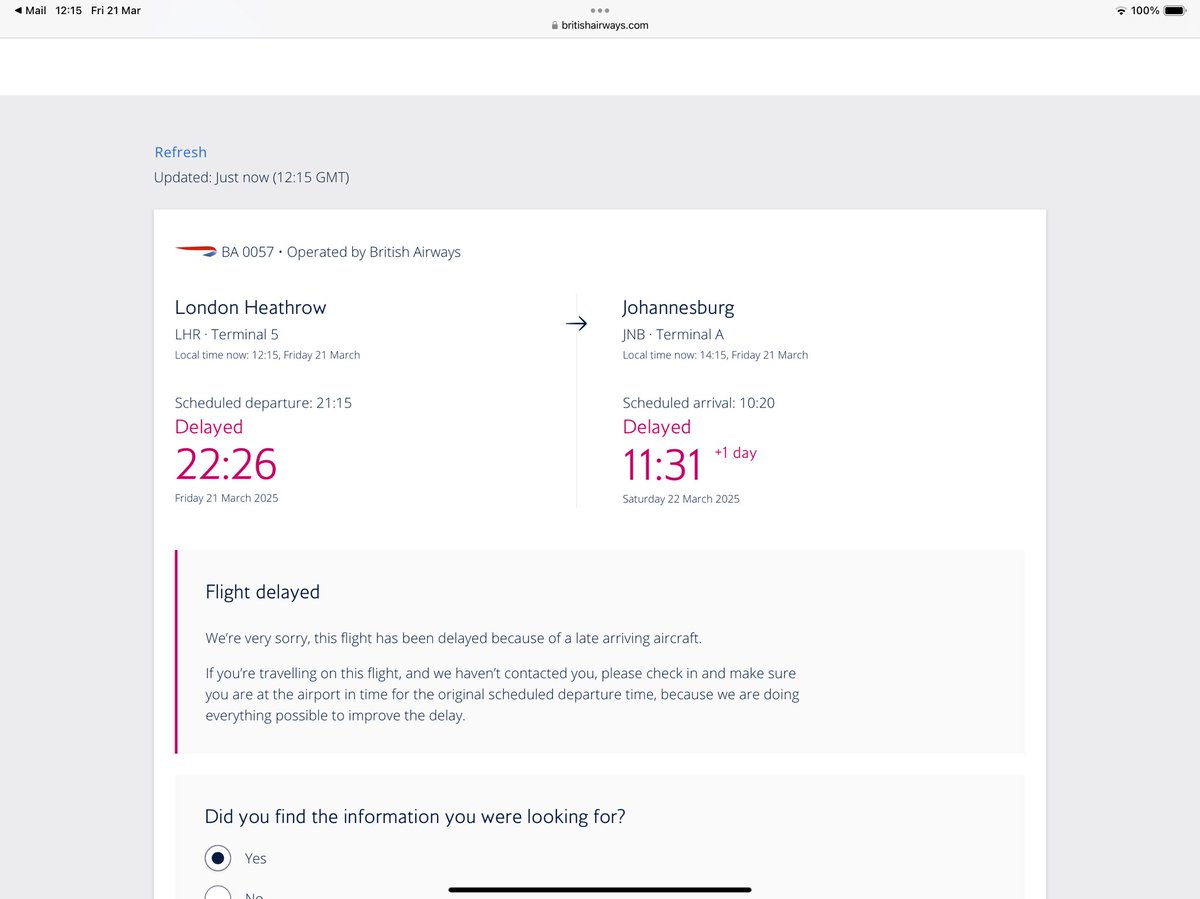Click the British Airways ribbon logo
The height and width of the screenshot is (899, 1200).
point(196,251)
